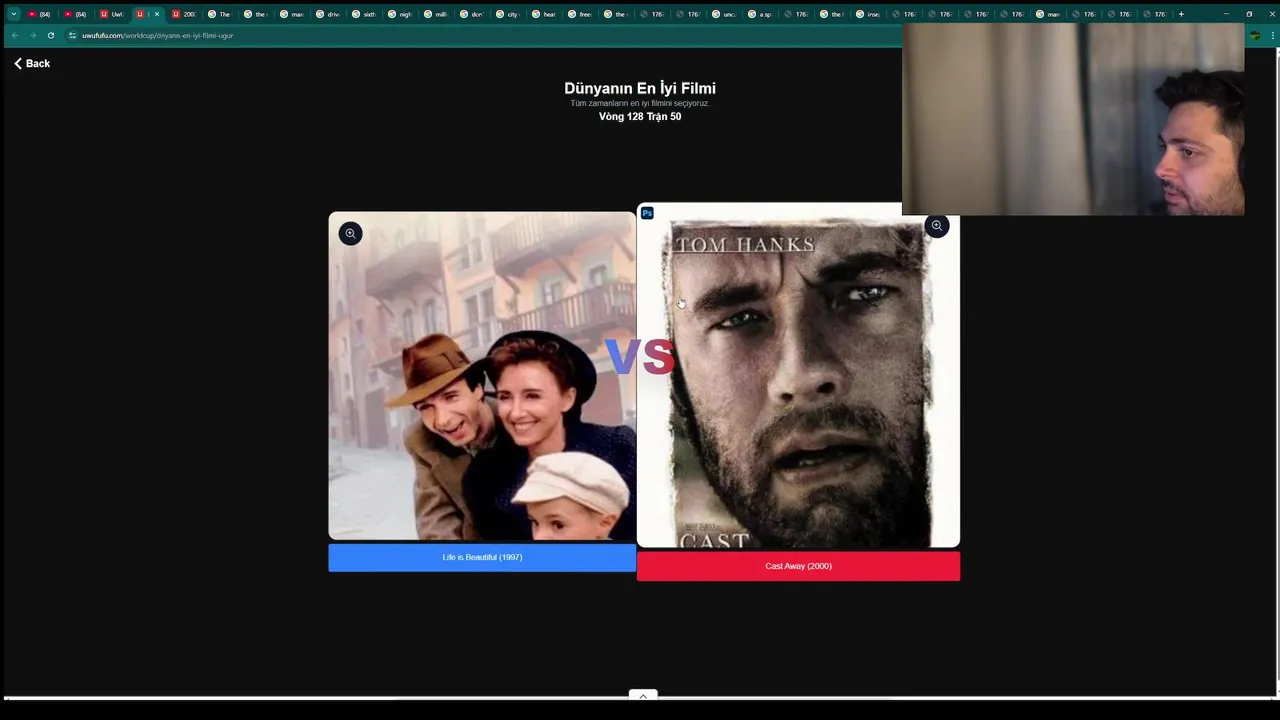Open the Chrome three-dot menu
The height and width of the screenshot is (720, 1280).
point(1271,35)
